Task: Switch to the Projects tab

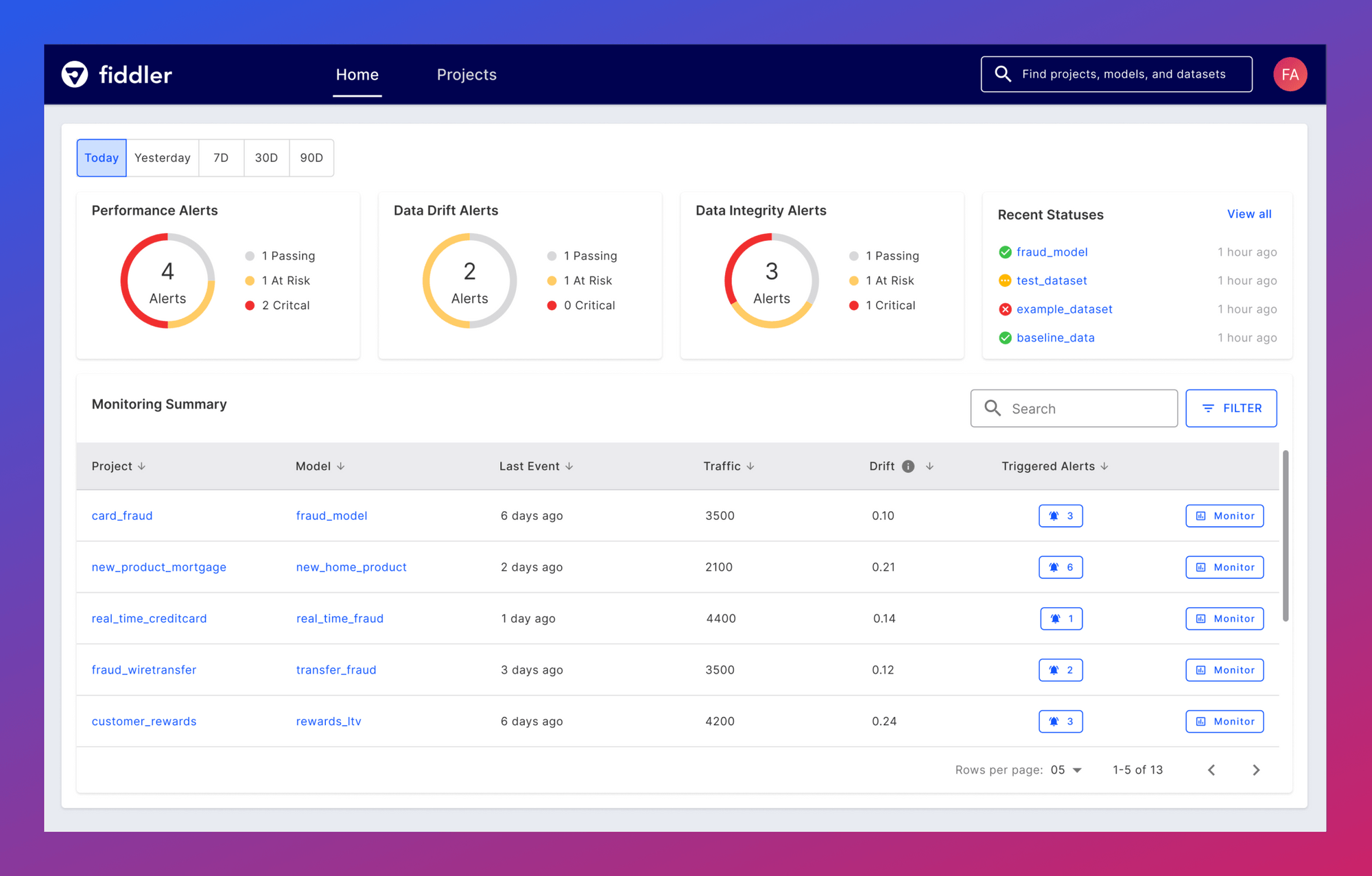Action: pyautogui.click(x=466, y=74)
